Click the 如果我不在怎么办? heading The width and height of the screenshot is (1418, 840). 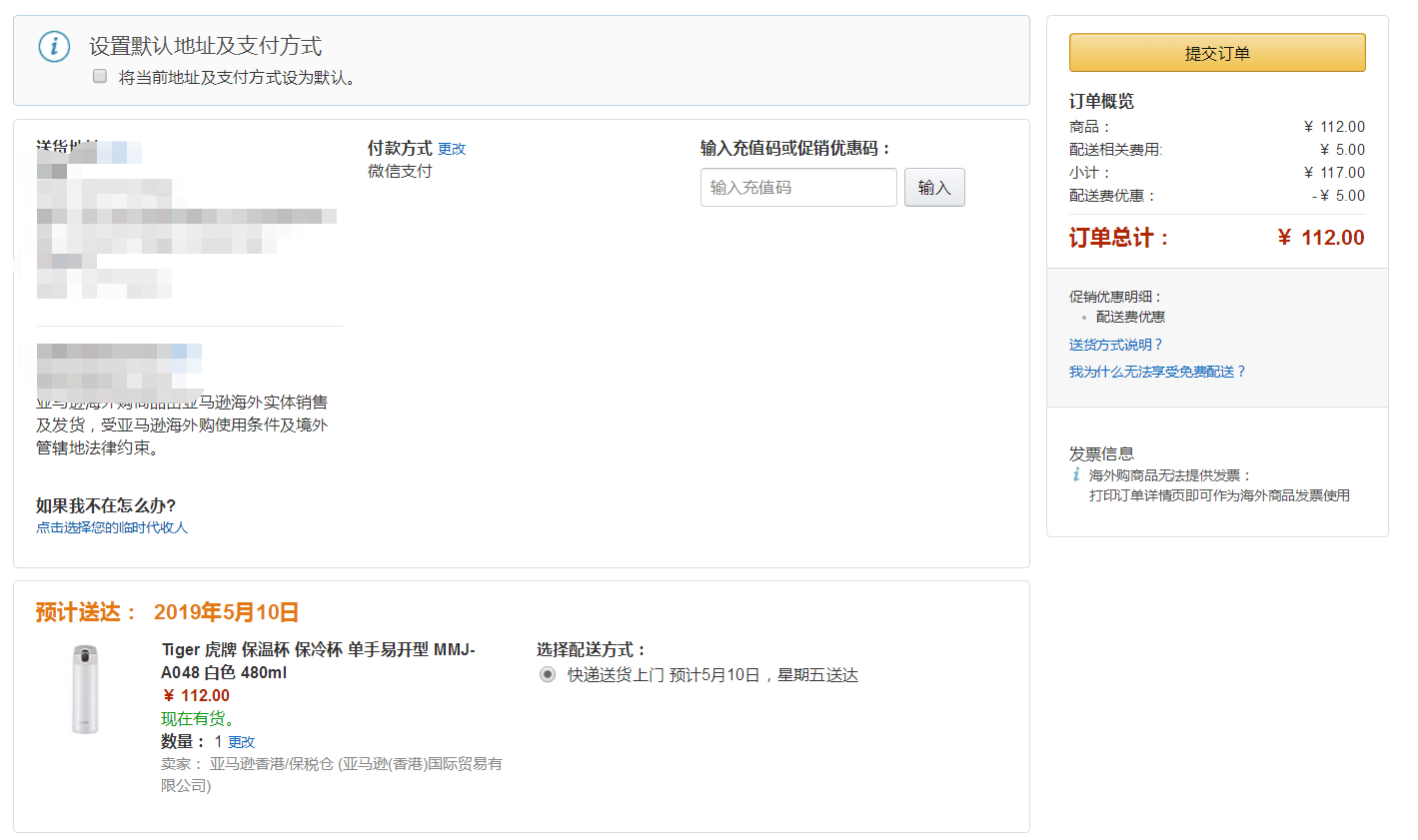coord(106,505)
